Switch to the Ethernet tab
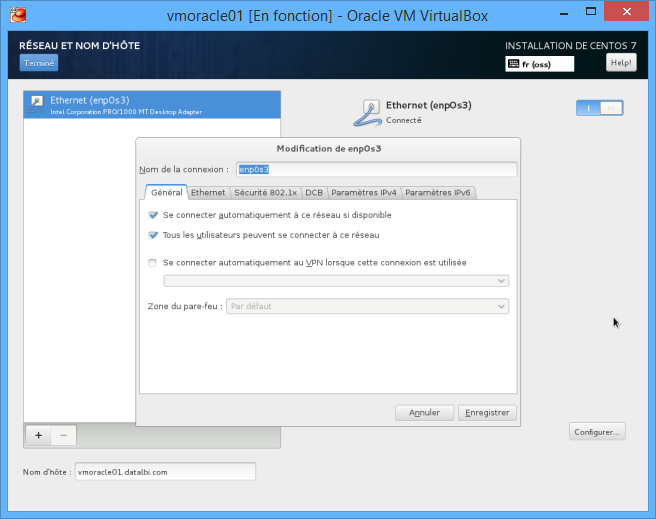This screenshot has height=519, width=656. (208, 192)
